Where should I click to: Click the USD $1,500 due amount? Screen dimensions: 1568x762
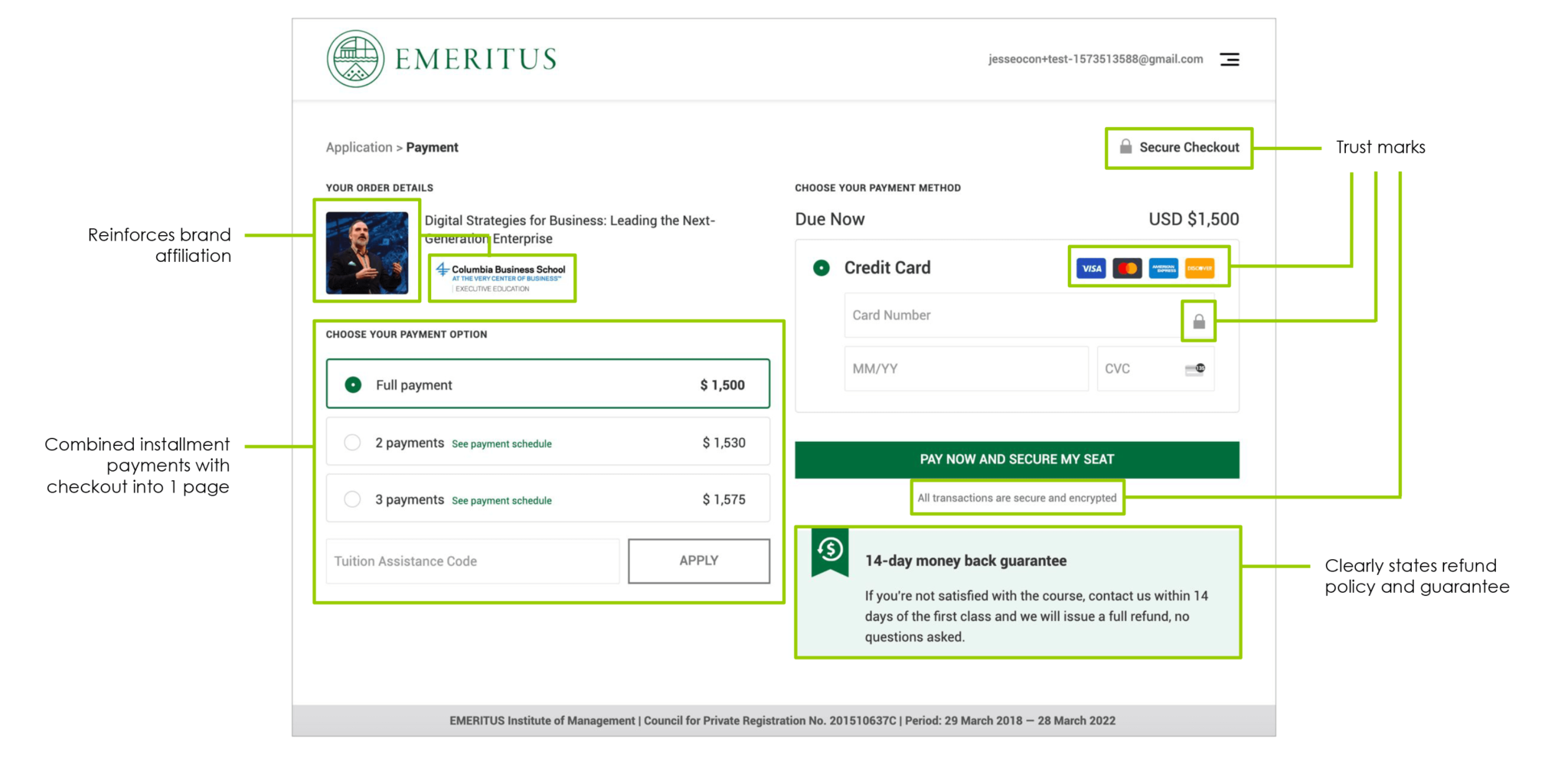tap(1194, 219)
